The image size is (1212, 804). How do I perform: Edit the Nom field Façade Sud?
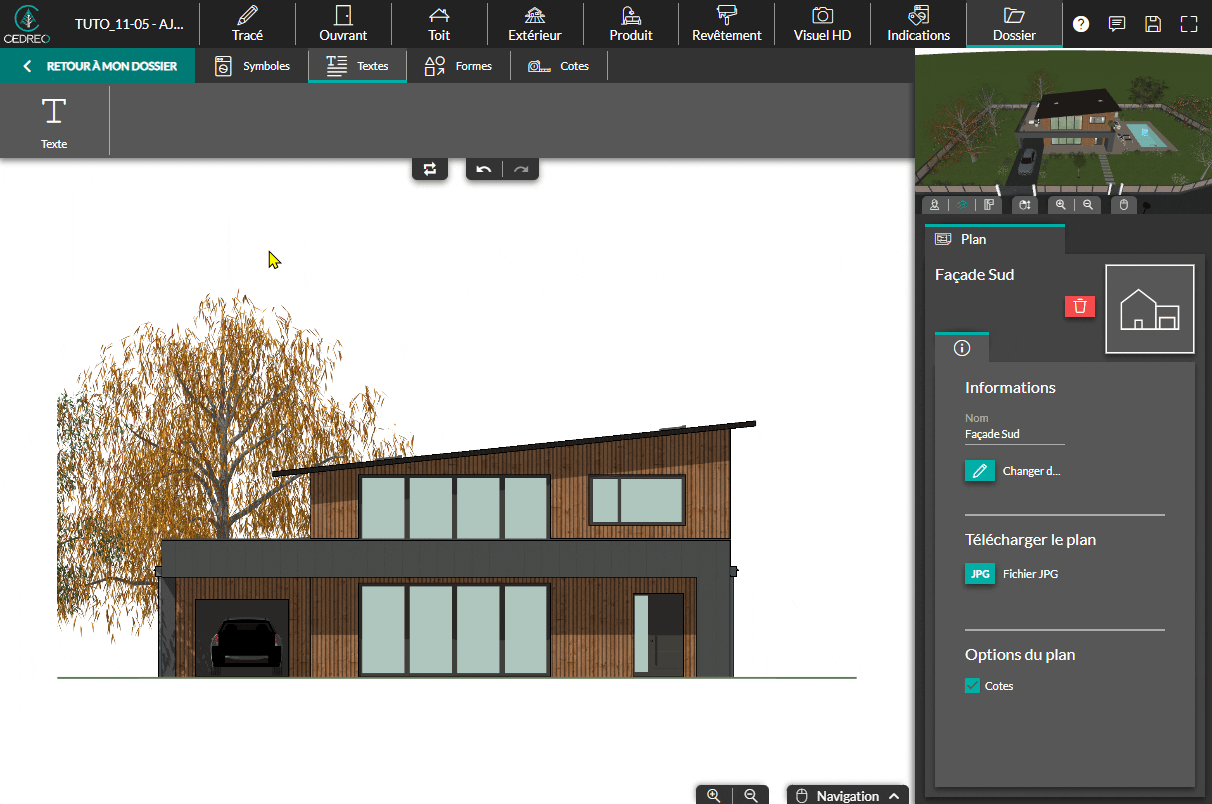pyautogui.click(x=1014, y=434)
